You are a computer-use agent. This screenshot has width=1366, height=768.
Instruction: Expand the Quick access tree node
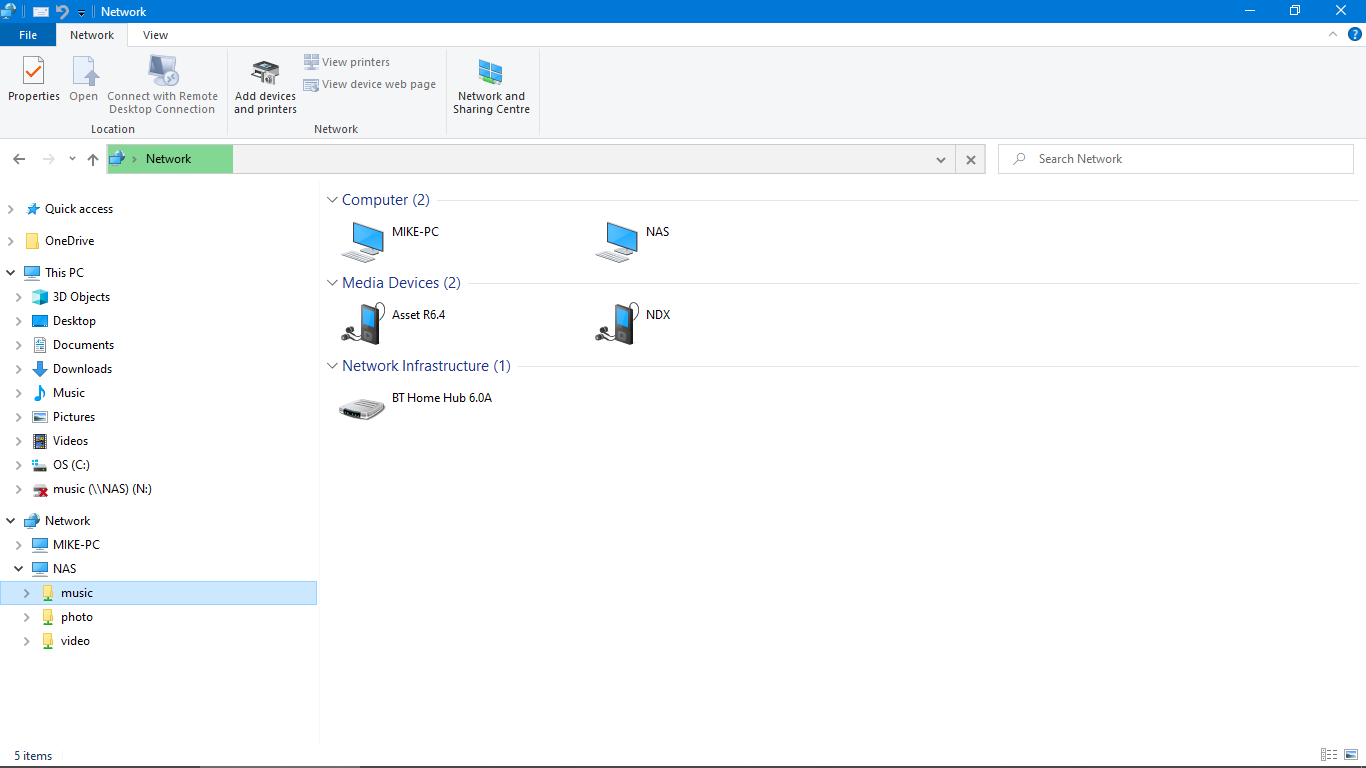[x=11, y=209]
